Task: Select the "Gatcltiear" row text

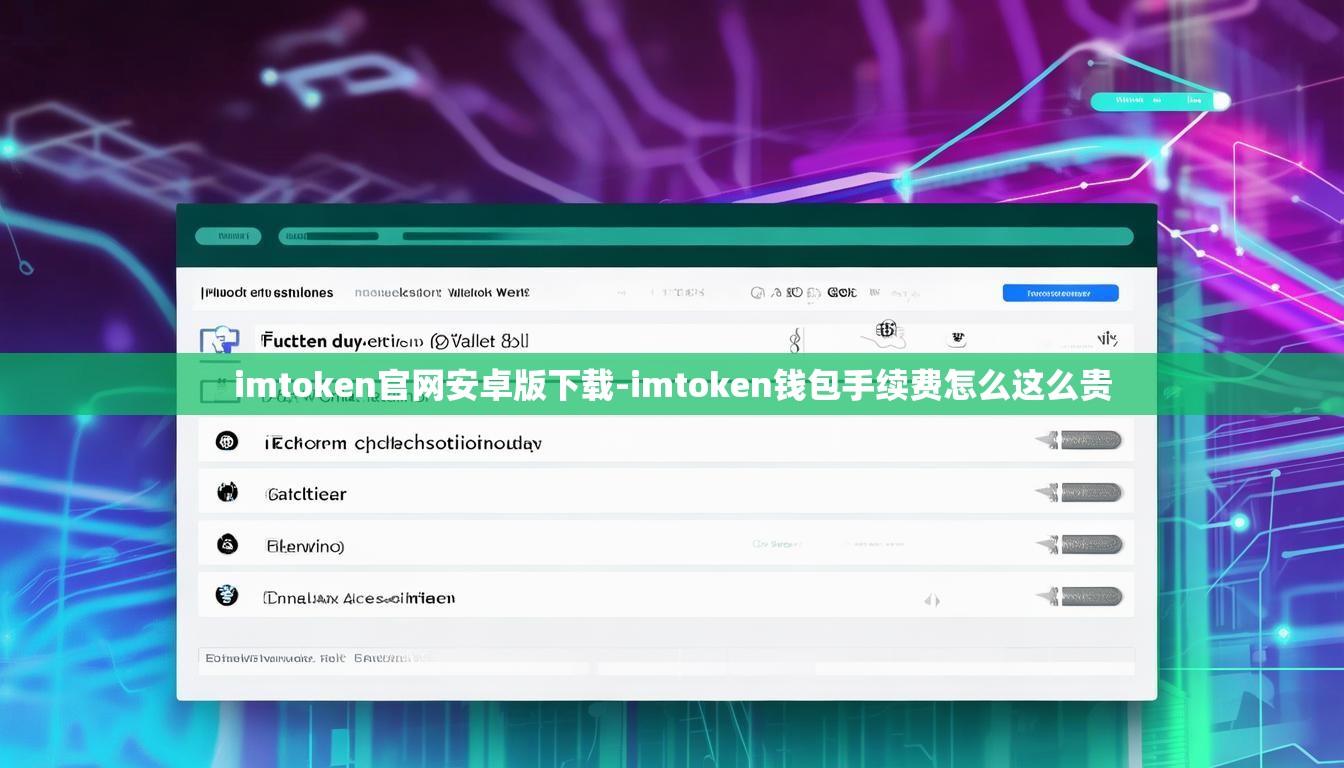Action: click(x=306, y=494)
